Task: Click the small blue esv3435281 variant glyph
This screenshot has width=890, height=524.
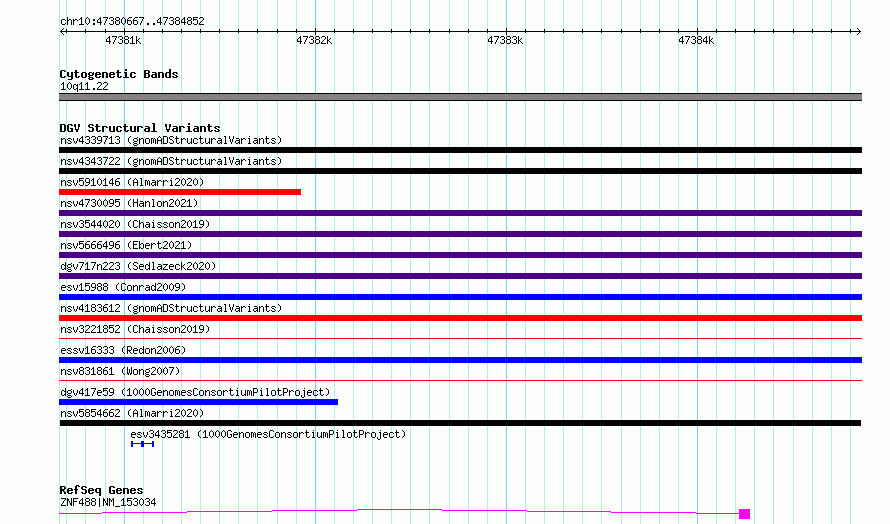Action: point(142,444)
